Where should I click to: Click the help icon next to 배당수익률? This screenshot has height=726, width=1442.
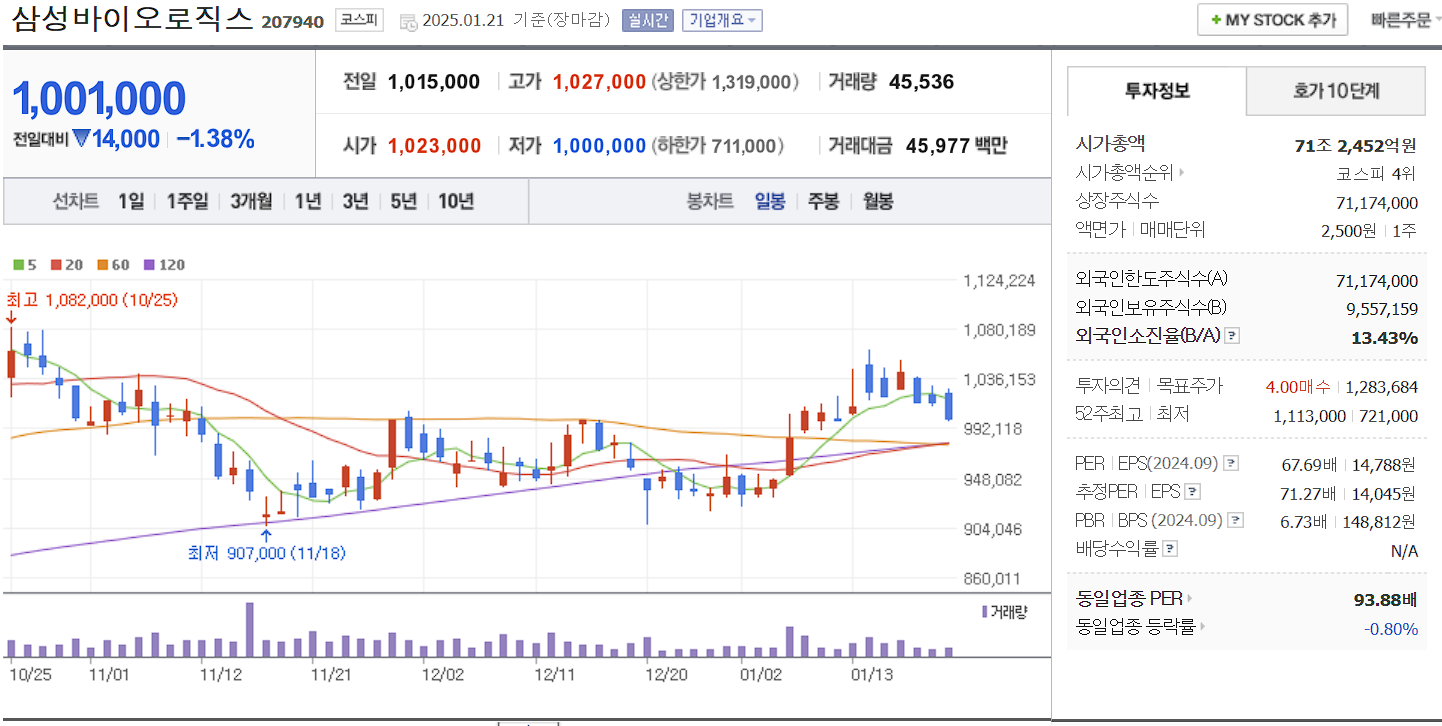(1169, 547)
